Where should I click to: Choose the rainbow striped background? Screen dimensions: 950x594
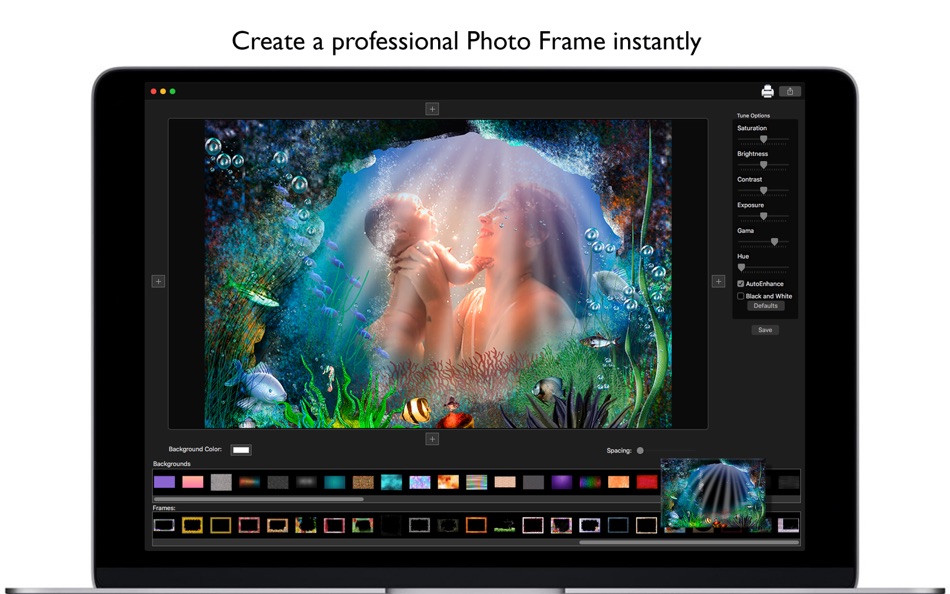[477, 482]
